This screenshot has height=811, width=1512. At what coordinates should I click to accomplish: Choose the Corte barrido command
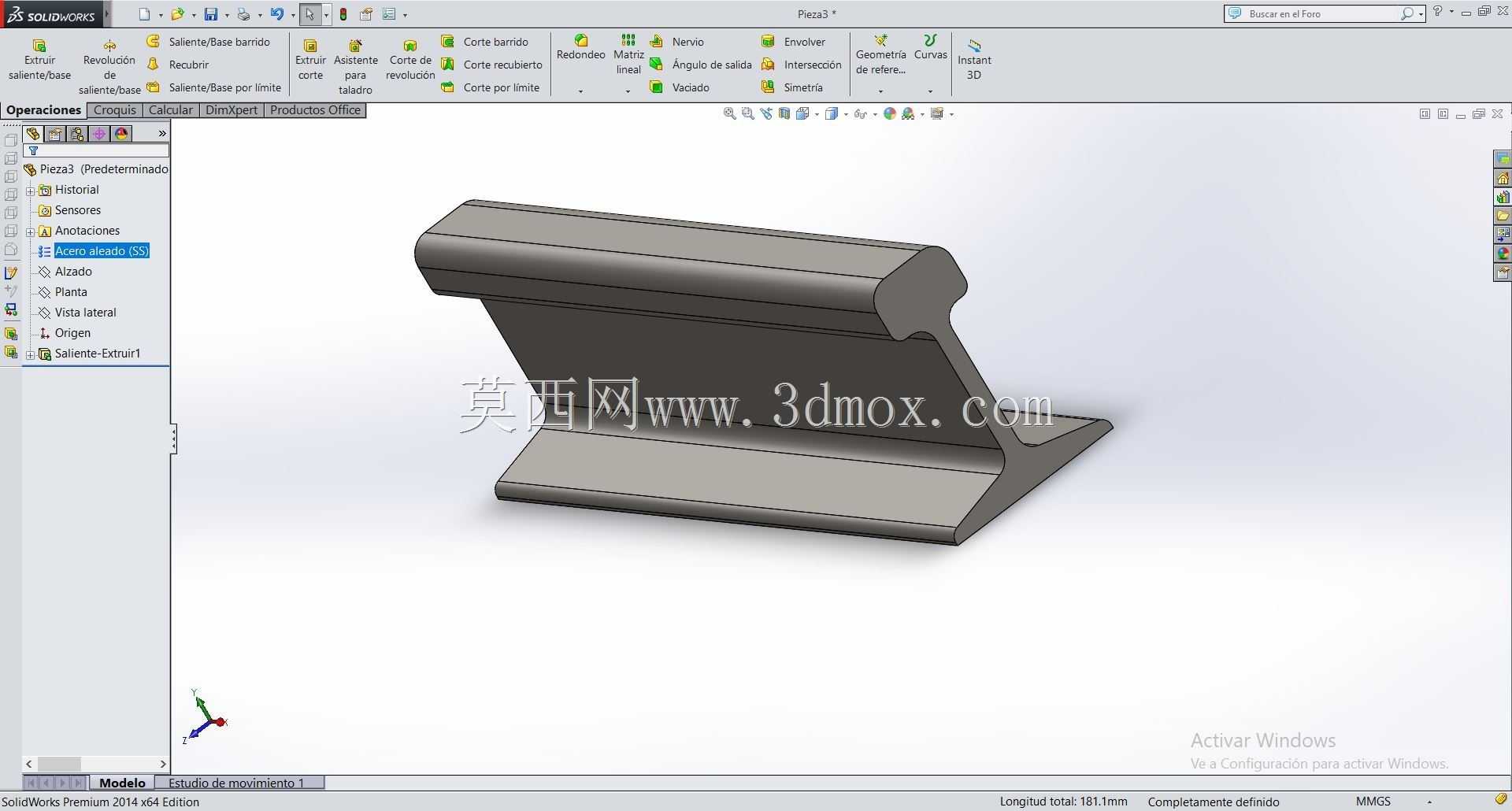[485, 42]
